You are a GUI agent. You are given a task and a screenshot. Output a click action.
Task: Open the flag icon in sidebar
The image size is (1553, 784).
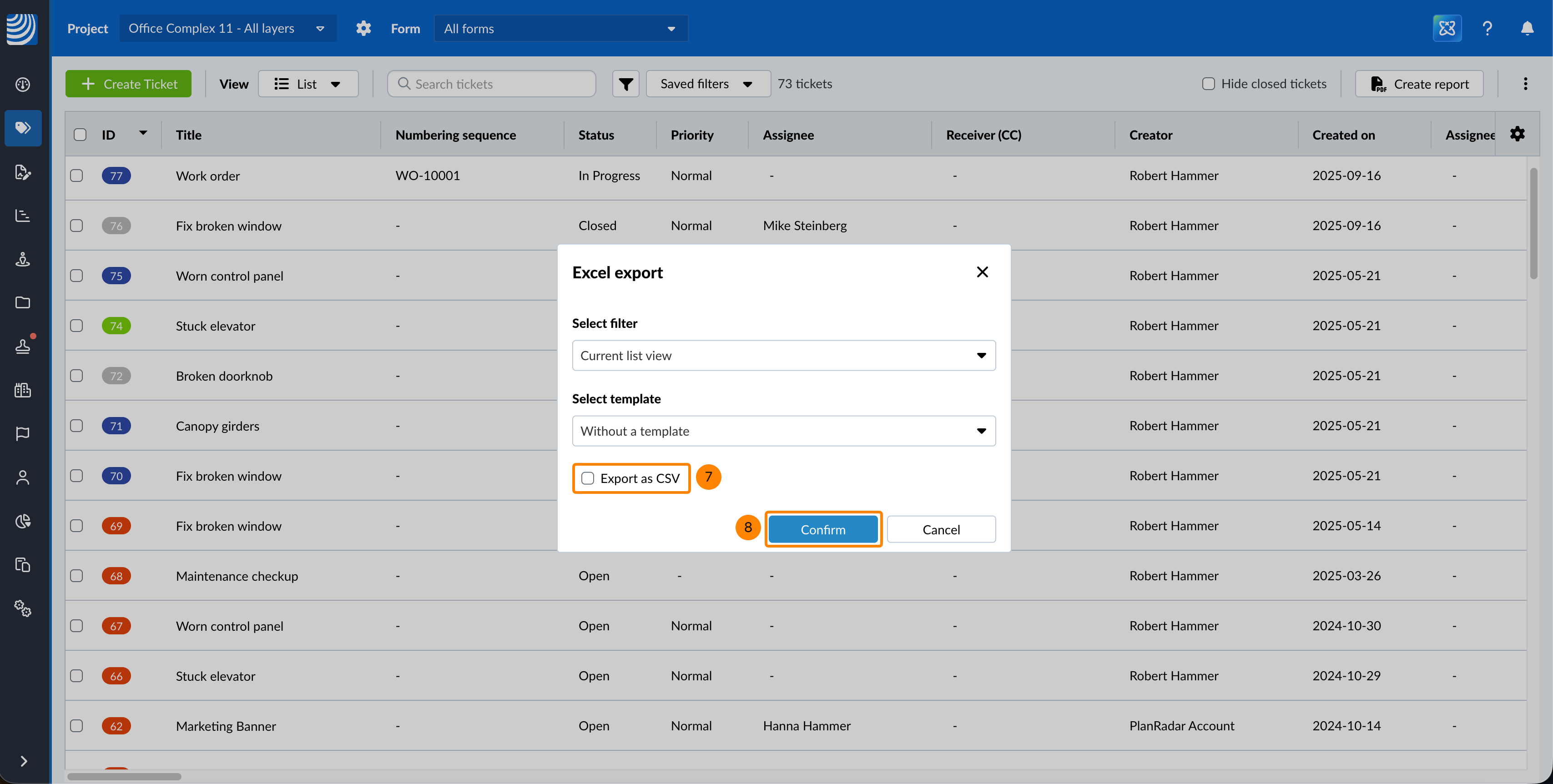[x=23, y=434]
